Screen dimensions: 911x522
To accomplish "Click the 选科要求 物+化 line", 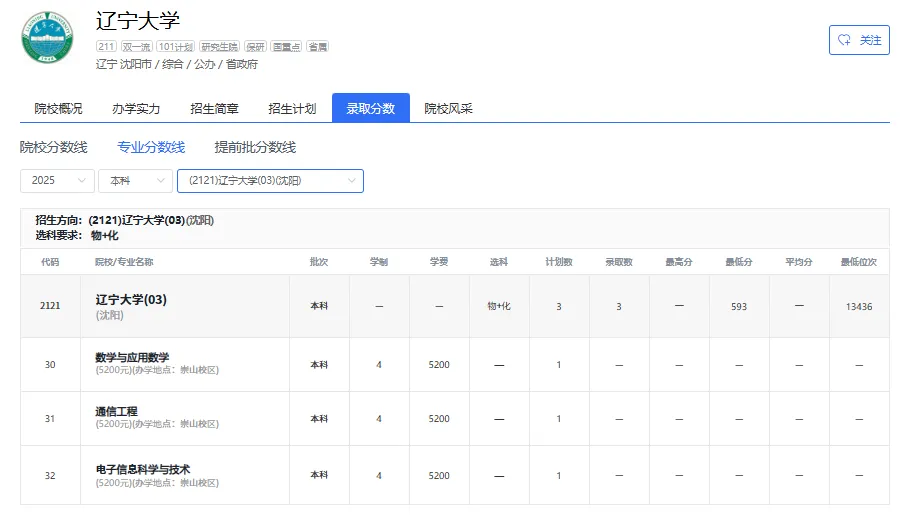I will pos(77,235).
